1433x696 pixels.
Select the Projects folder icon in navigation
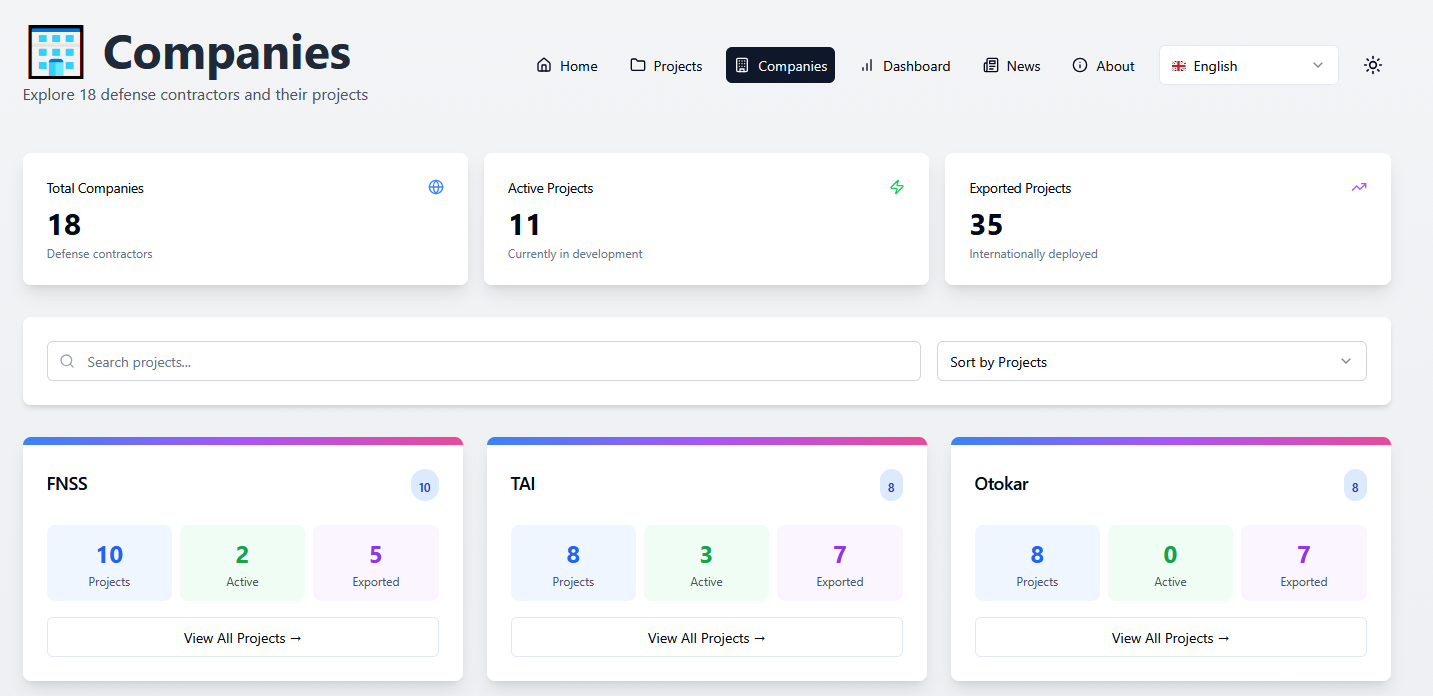[637, 65]
